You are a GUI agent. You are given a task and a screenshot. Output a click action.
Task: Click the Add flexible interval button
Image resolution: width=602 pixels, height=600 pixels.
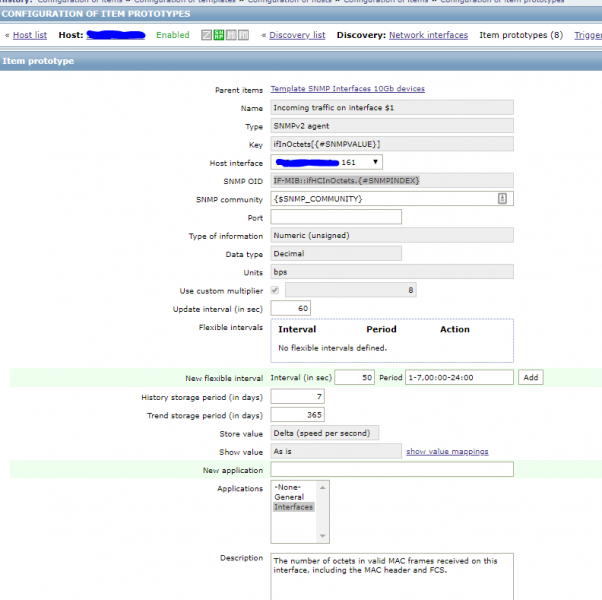(x=531, y=377)
